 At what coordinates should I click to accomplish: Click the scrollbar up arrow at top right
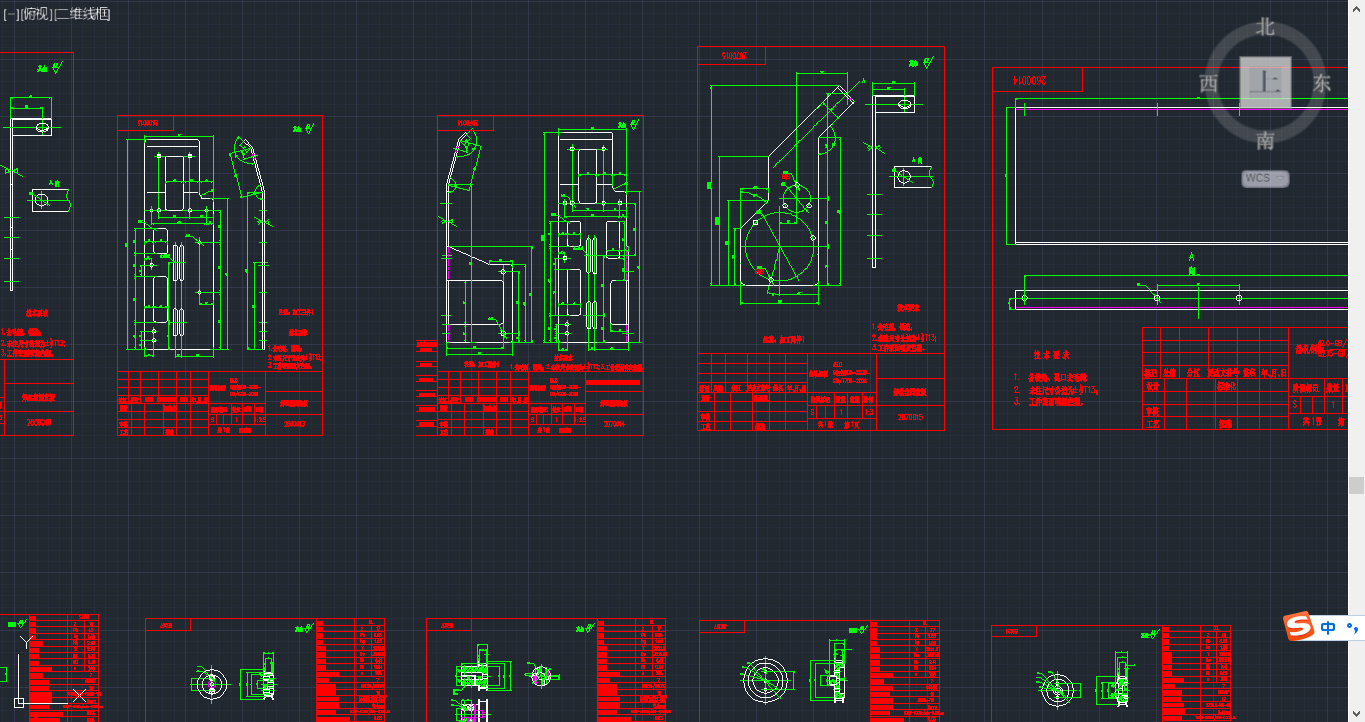coord(1356,7)
